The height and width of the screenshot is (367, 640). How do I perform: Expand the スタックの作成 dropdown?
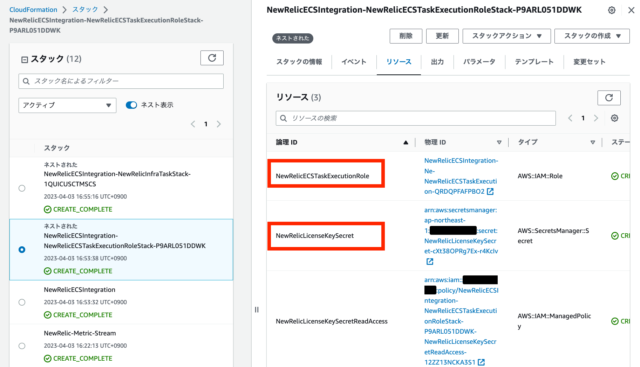click(592, 36)
